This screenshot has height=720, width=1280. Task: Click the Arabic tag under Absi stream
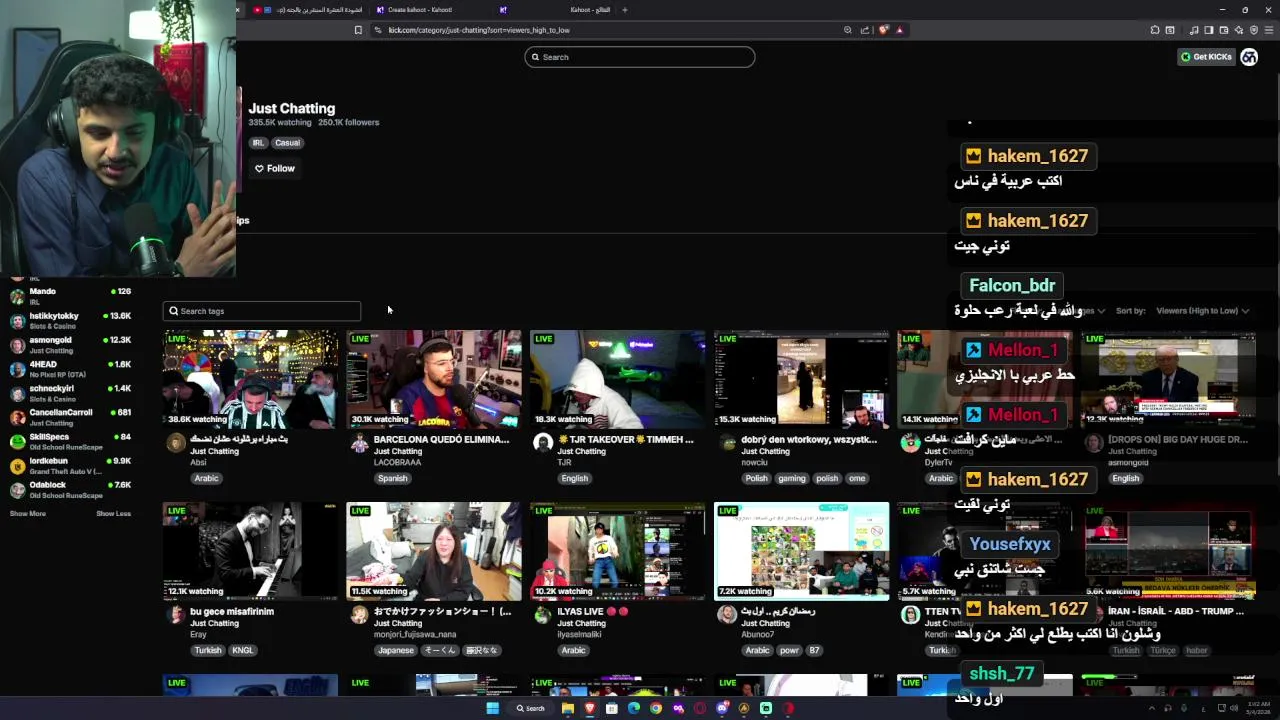[x=207, y=478]
